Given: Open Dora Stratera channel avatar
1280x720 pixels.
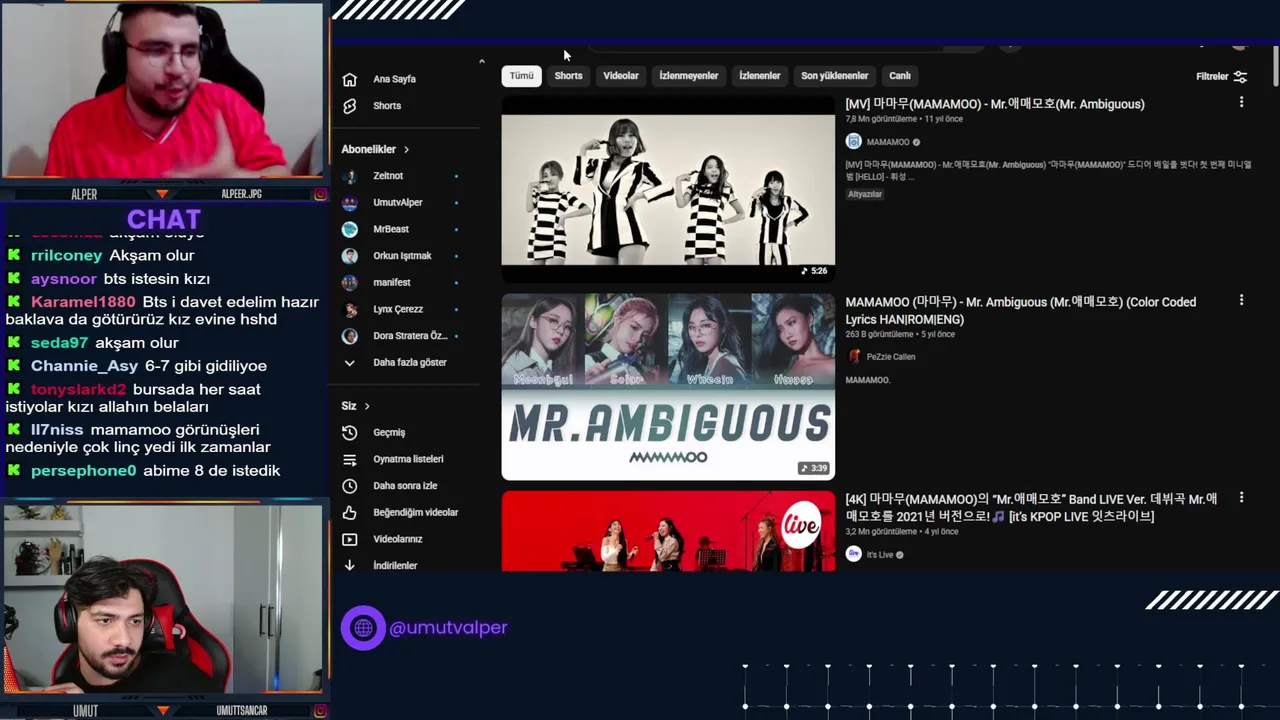Looking at the screenshot, I should coord(350,336).
